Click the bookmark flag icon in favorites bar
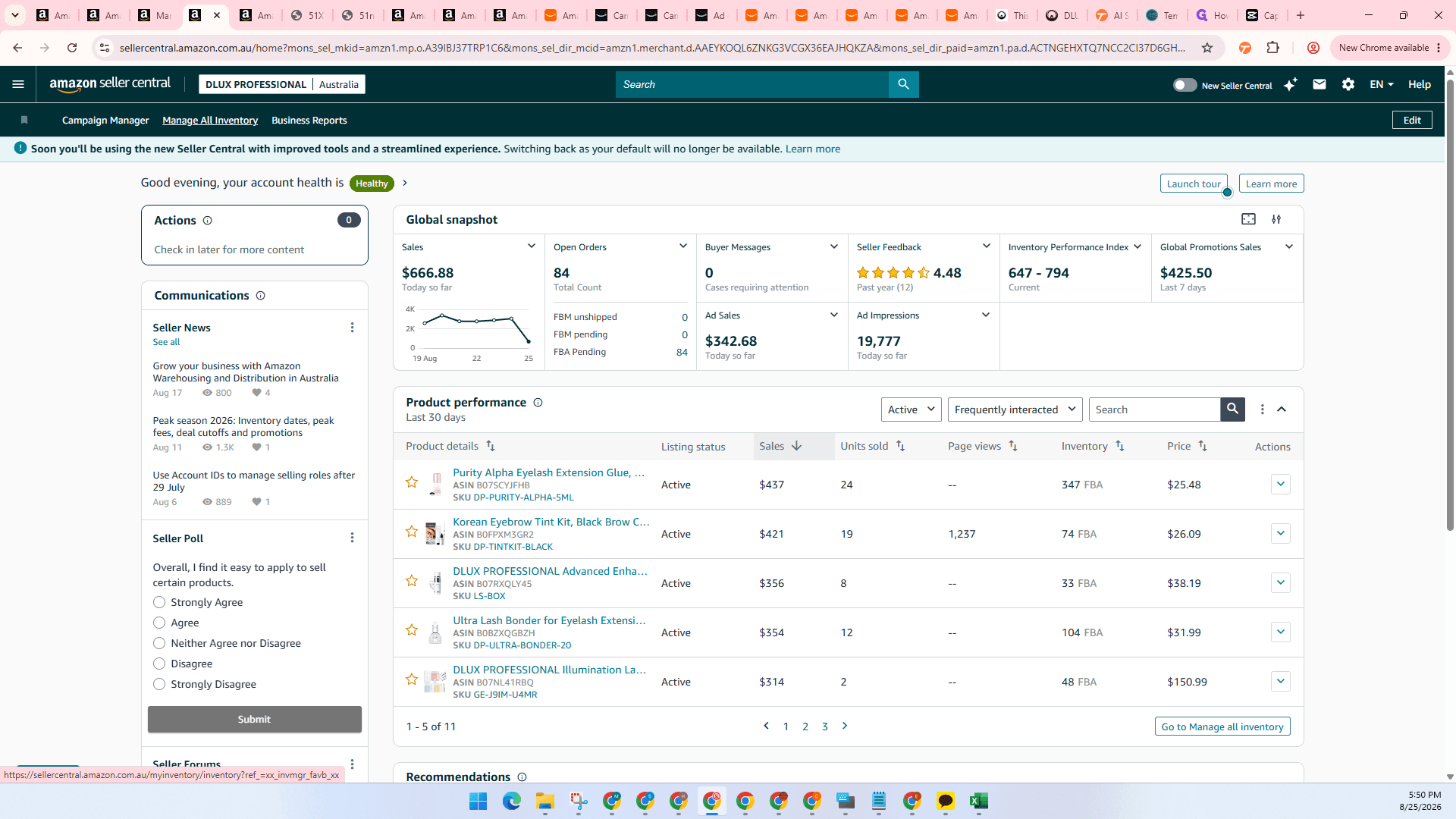 [x=24, y=120]
